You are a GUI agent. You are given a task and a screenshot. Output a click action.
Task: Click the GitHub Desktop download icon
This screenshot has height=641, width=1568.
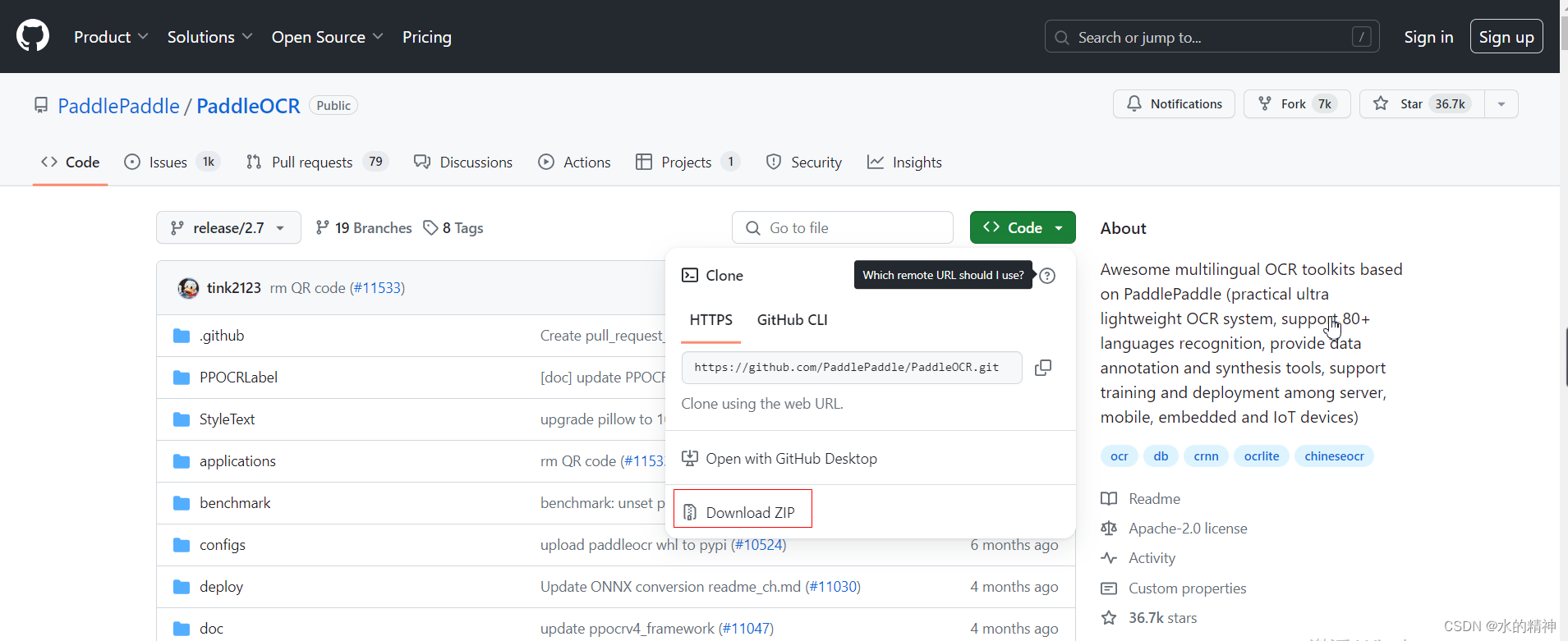click(690, 458)
